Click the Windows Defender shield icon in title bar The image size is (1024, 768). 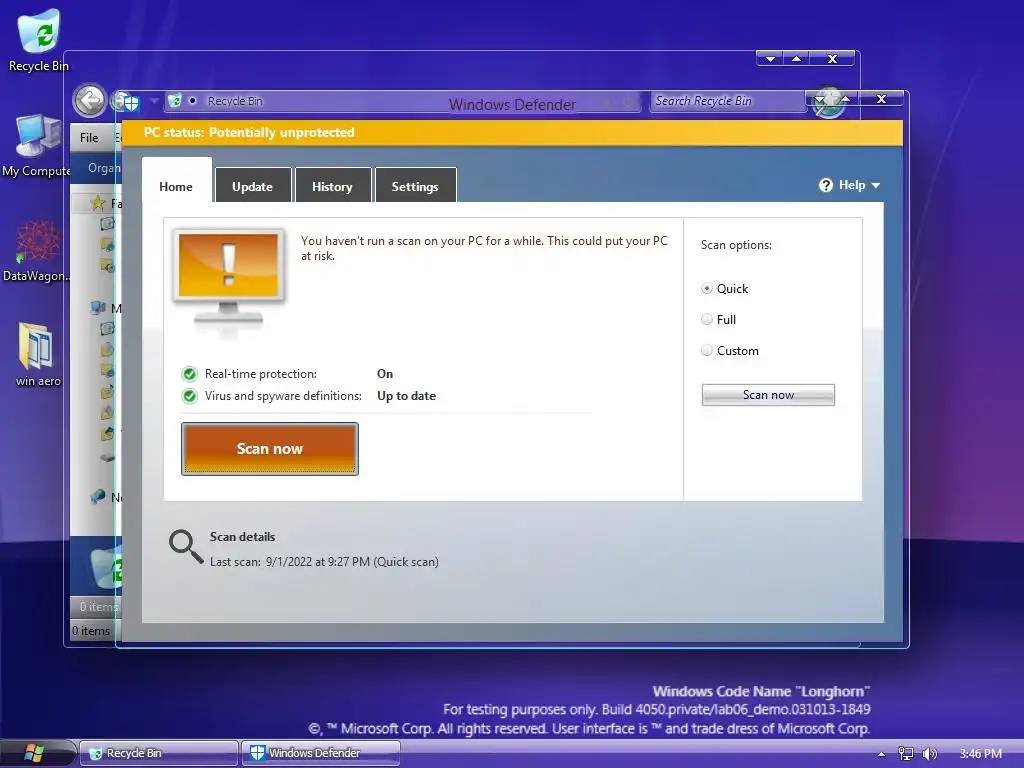point(130,103)
